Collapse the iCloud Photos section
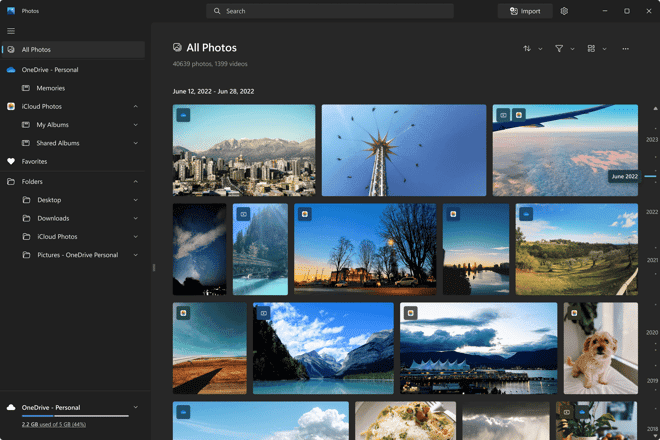Viewport: 660px width, 440px height. point(135,106)
